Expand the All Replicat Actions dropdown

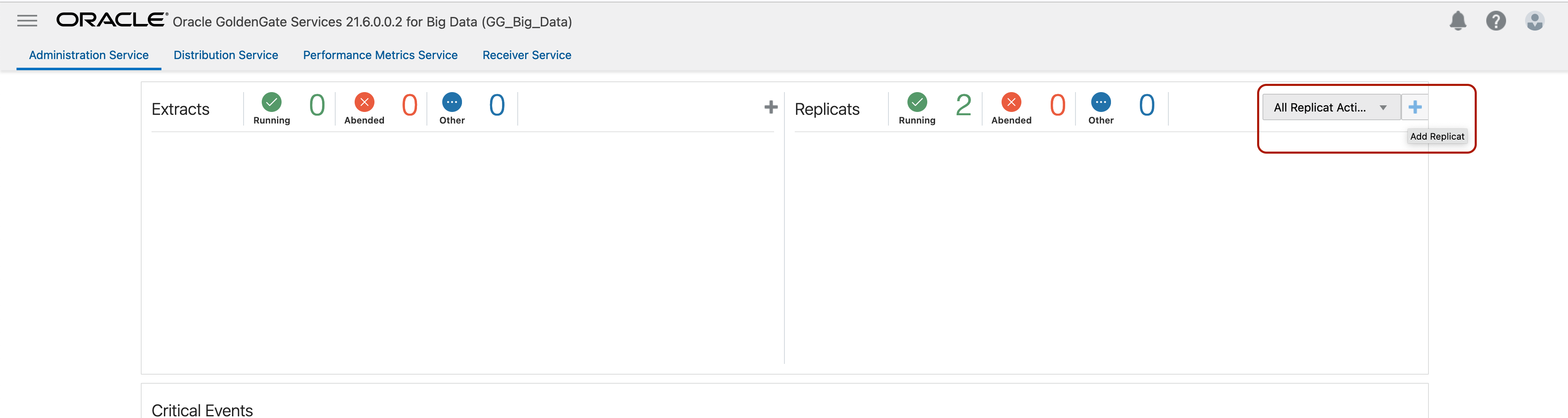pos(1331,107)
